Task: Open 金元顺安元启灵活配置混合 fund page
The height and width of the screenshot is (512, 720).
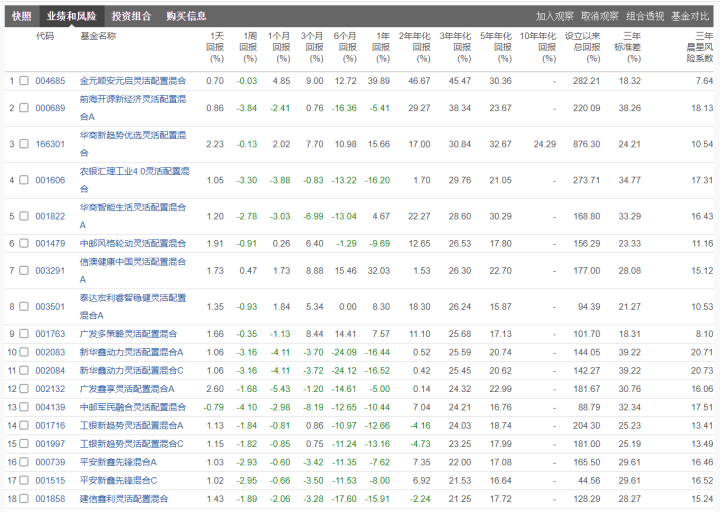Action: click(x=133, y=81)
